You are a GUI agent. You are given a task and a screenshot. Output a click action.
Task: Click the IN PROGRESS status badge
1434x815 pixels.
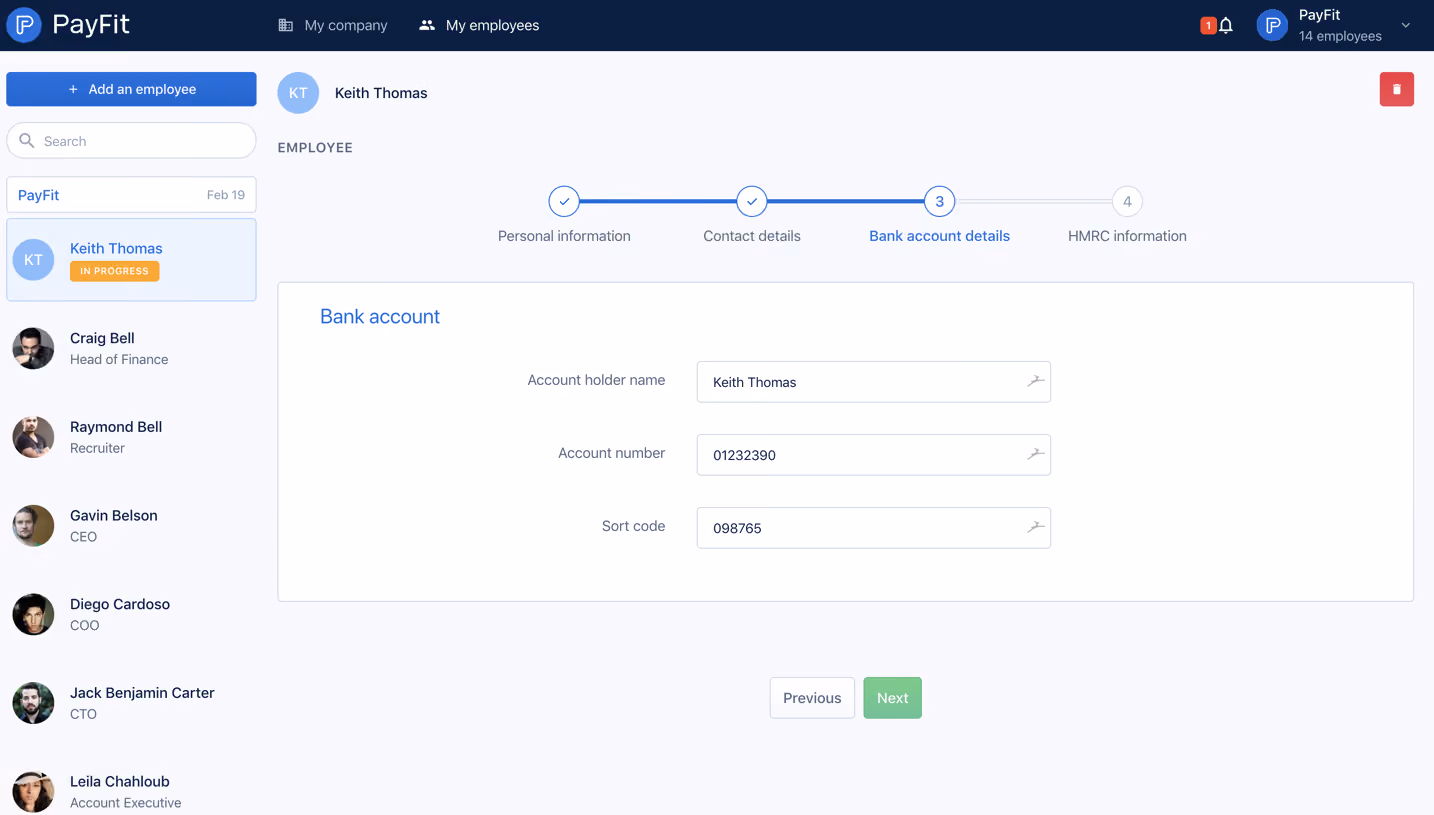[x=114, y=271]
